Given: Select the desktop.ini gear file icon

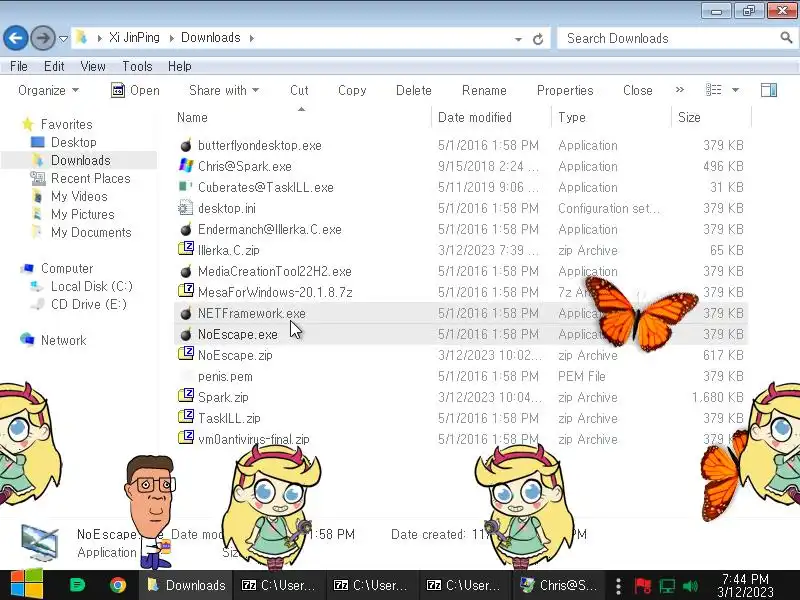Looking at the screenshot, I should [x=185, y=208].
